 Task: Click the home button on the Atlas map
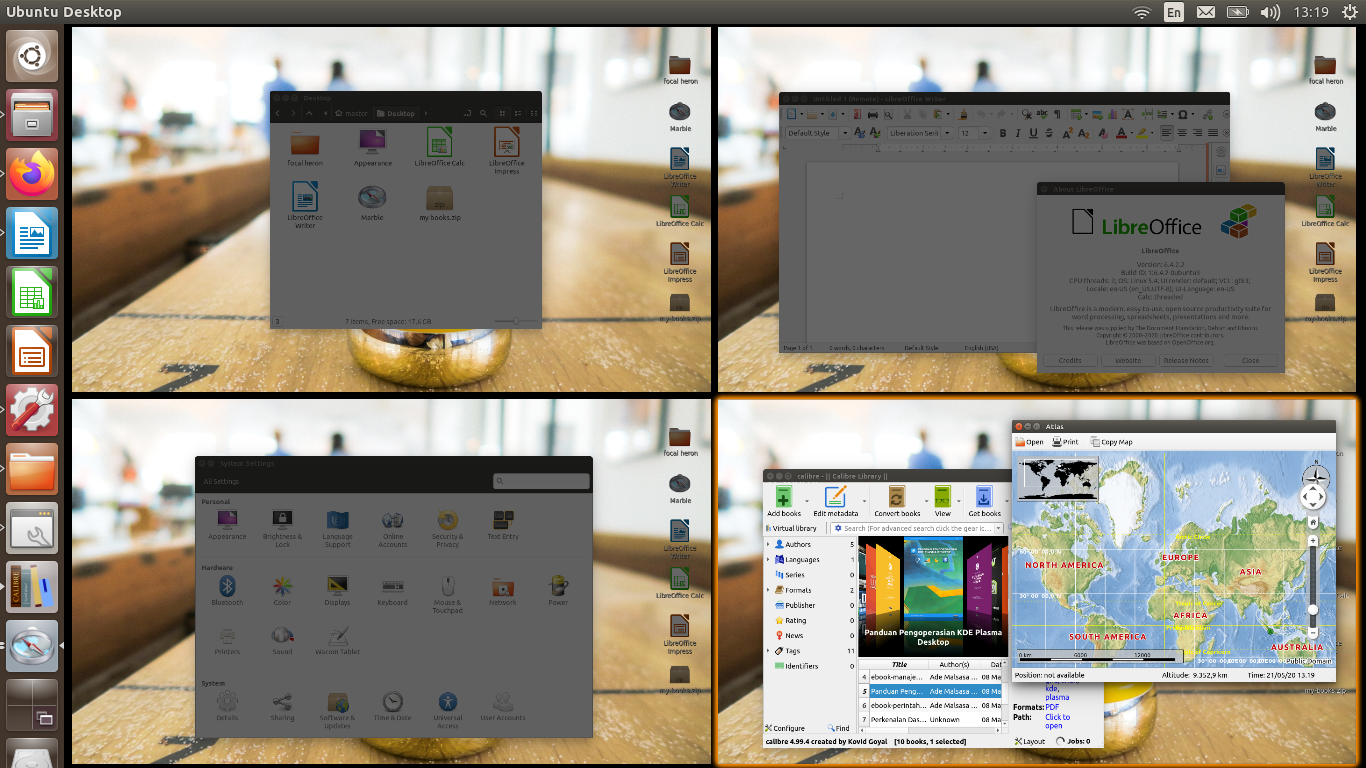click(x=1313, y=522)
